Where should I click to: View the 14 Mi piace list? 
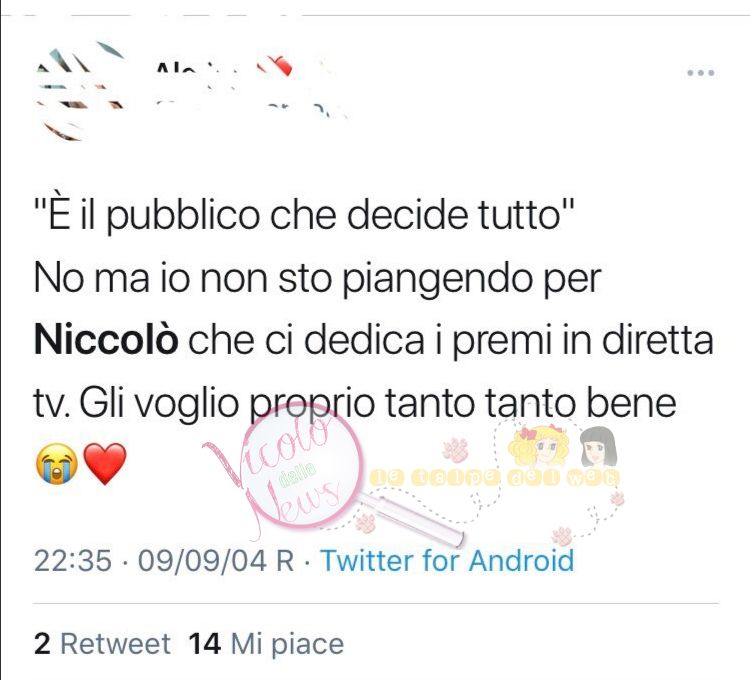pyautogui.click(x=266, y=644)
